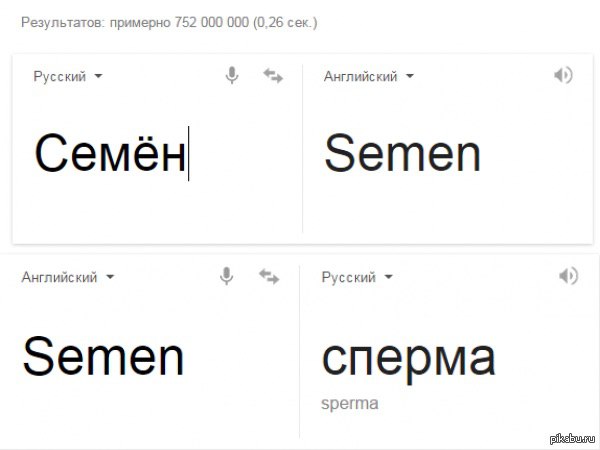Click the pikabu.ru watermark
600x450 pixels.
click(572, 438)
